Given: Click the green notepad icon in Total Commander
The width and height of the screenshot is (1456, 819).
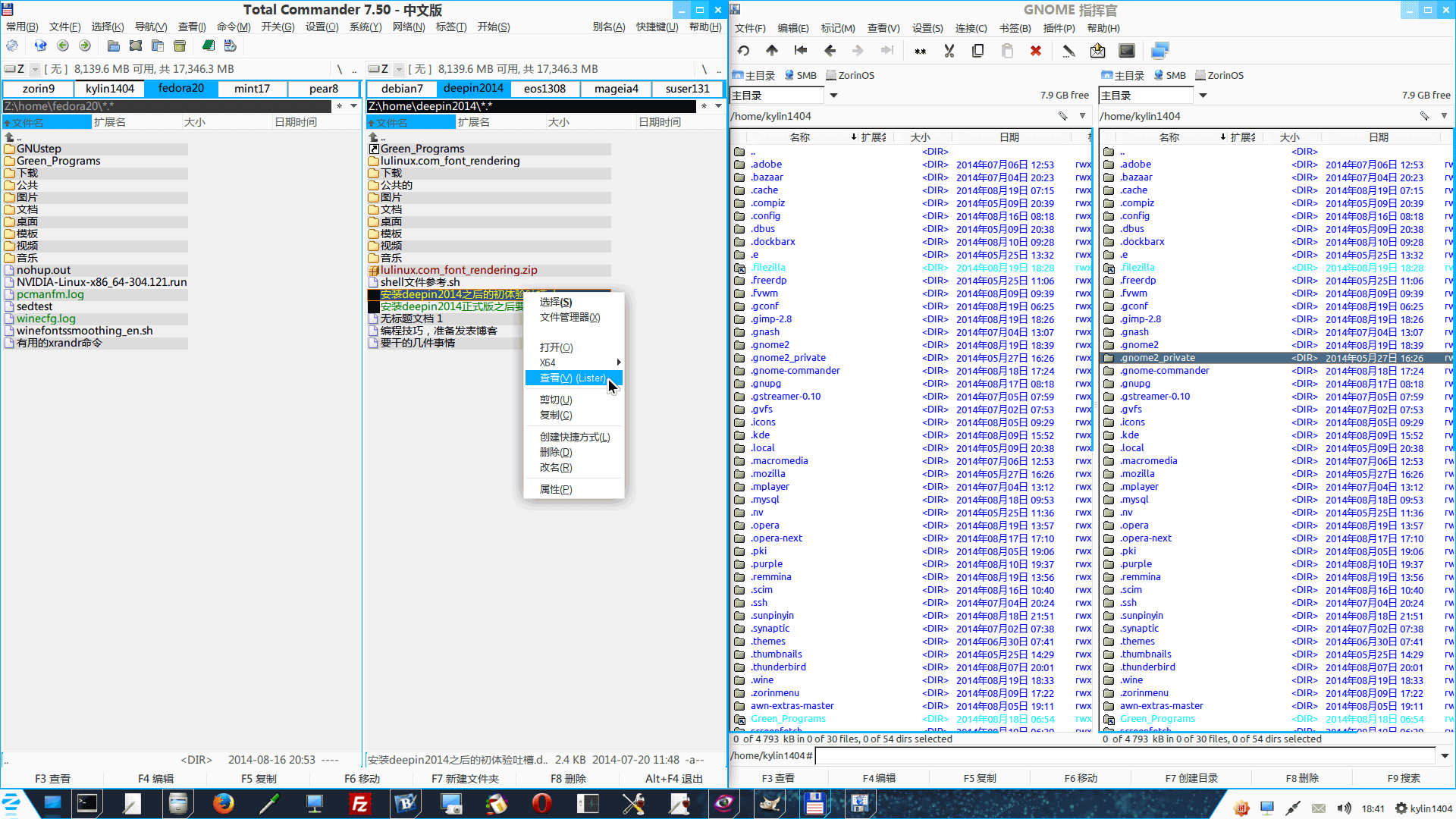Looking at the screenshot, I should coord(209,46).
